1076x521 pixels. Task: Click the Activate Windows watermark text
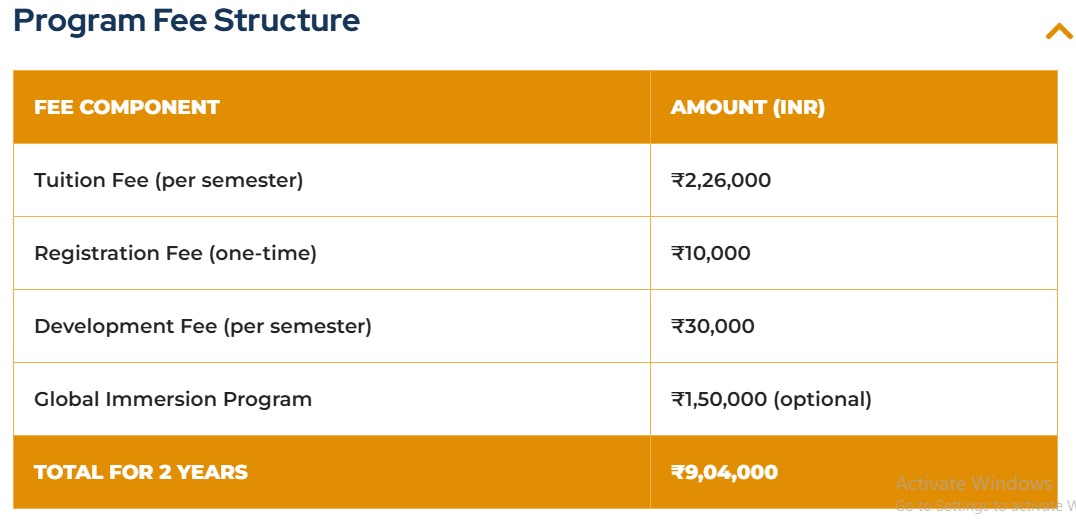pyautogui.click(x=973, y=484)
